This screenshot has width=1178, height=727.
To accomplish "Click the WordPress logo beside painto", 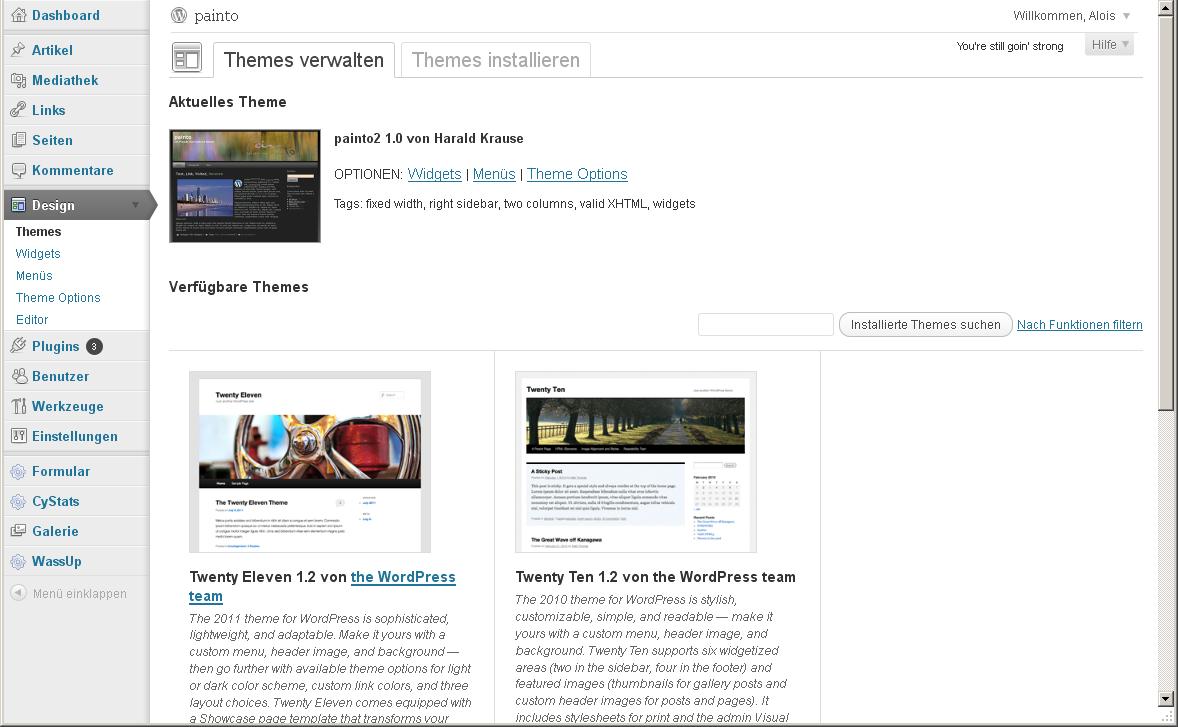I will pyautogui.click(x=179, y=15).
